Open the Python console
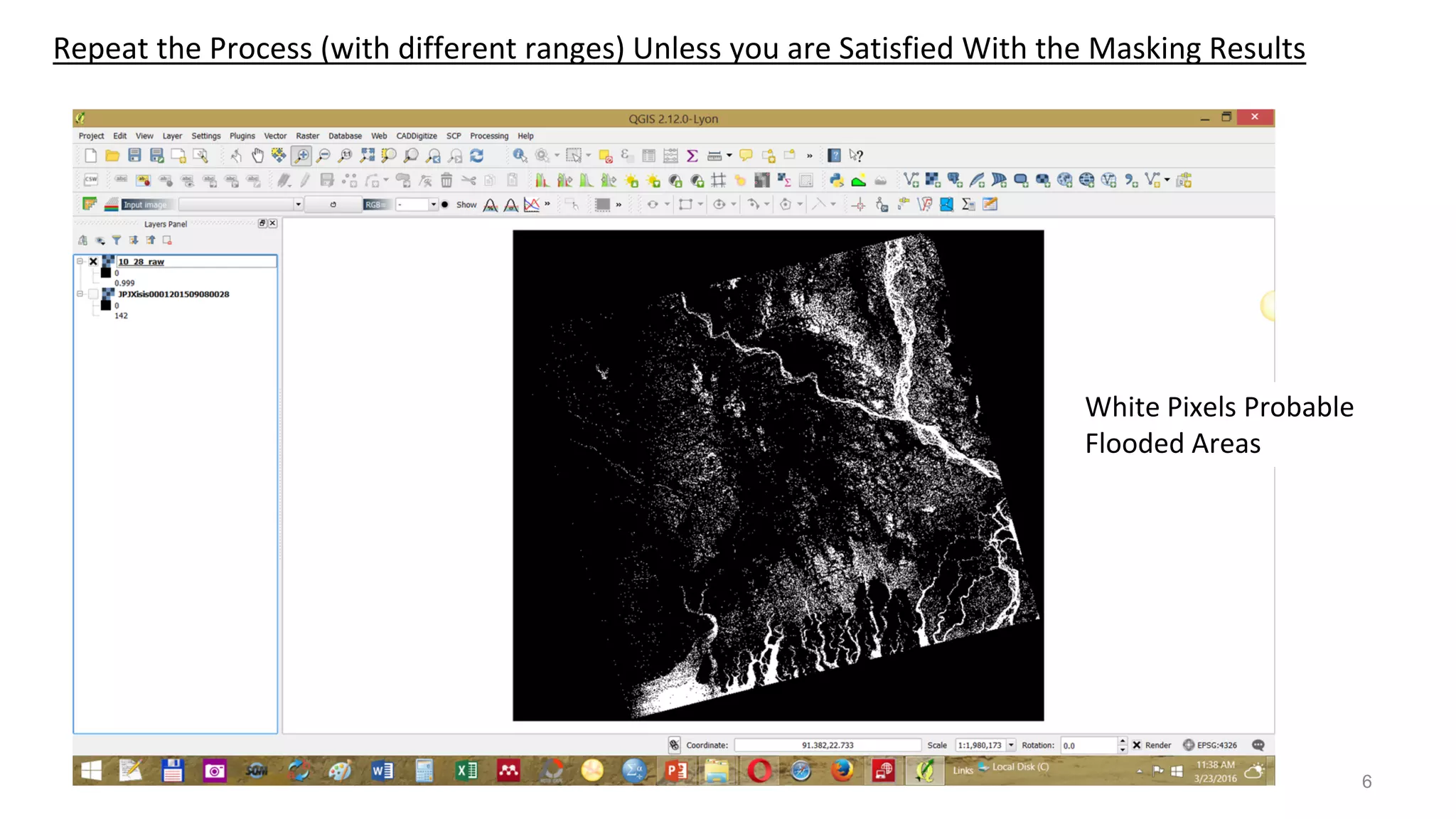Viewport: 1456px width, 819px height. point(837,181)
